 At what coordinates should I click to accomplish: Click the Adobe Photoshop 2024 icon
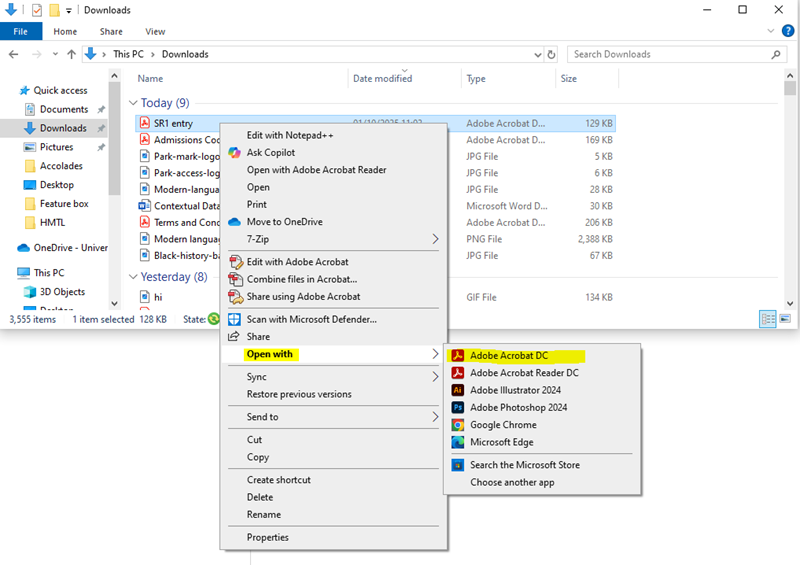(x=458, y=407)
